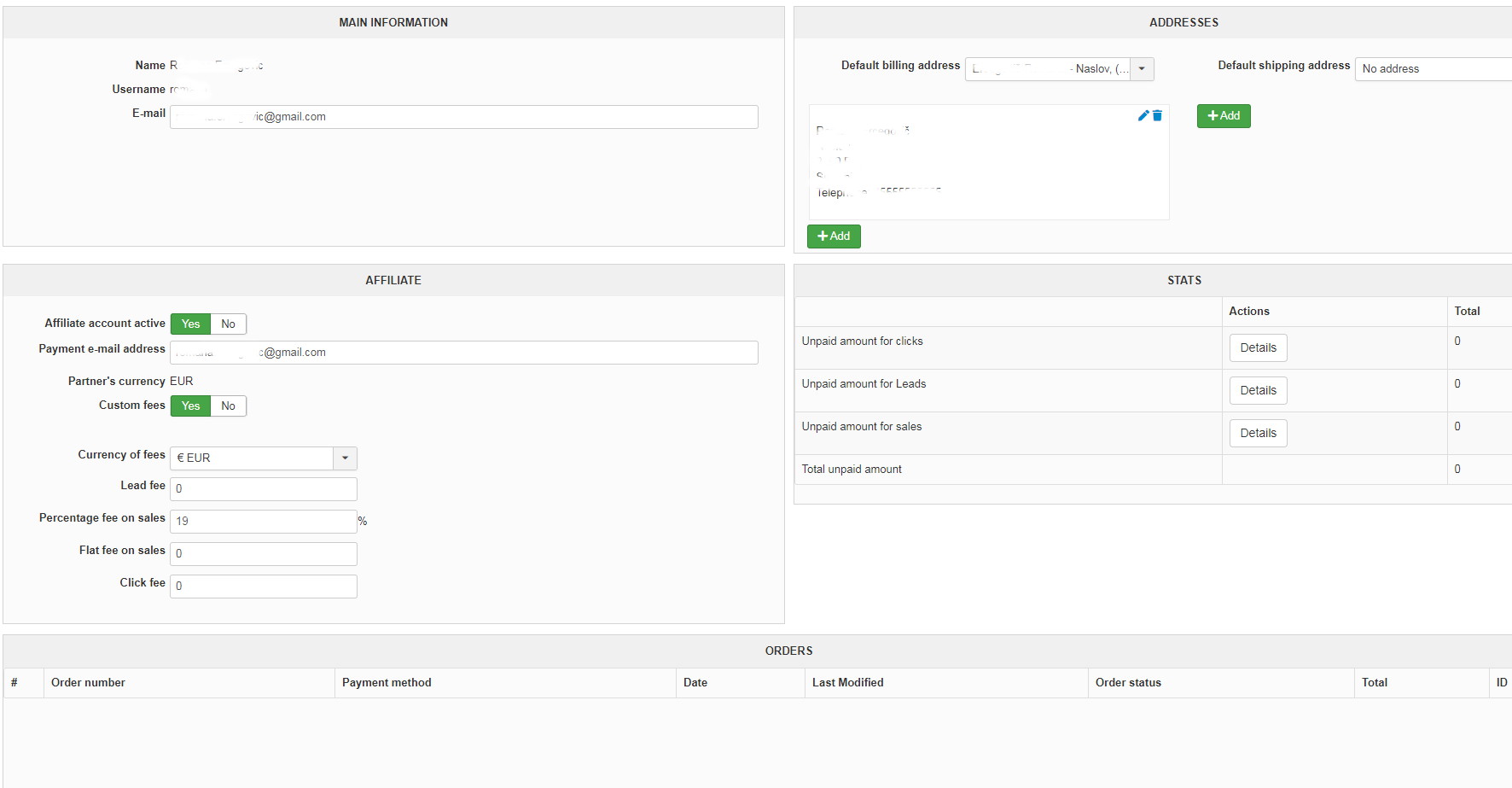
Task: View Details for unpaid Leads amount
Action: [1258, 391]
